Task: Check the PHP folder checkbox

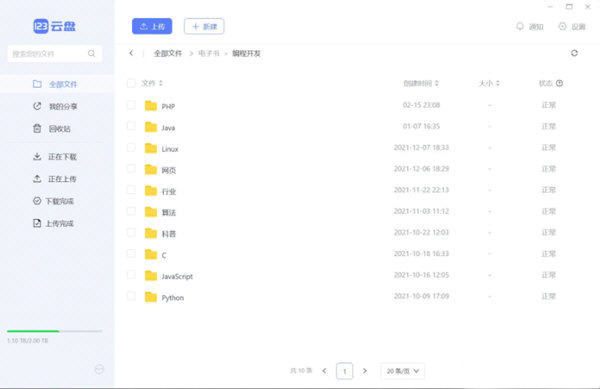Action: [x=131, y=105]
